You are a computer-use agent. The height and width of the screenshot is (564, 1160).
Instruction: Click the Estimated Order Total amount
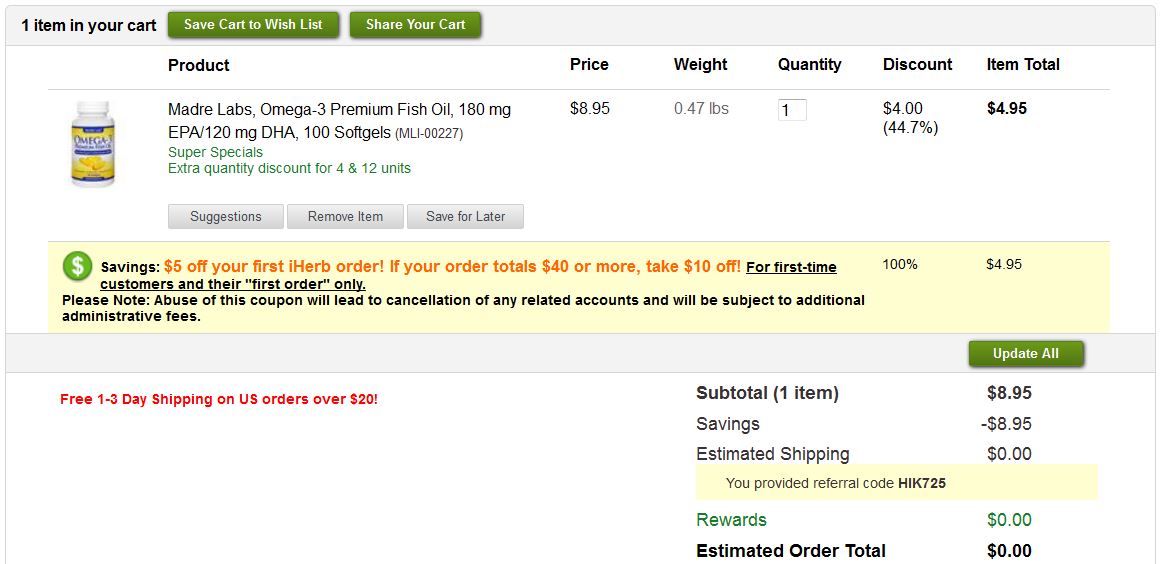coord(1009,551)
